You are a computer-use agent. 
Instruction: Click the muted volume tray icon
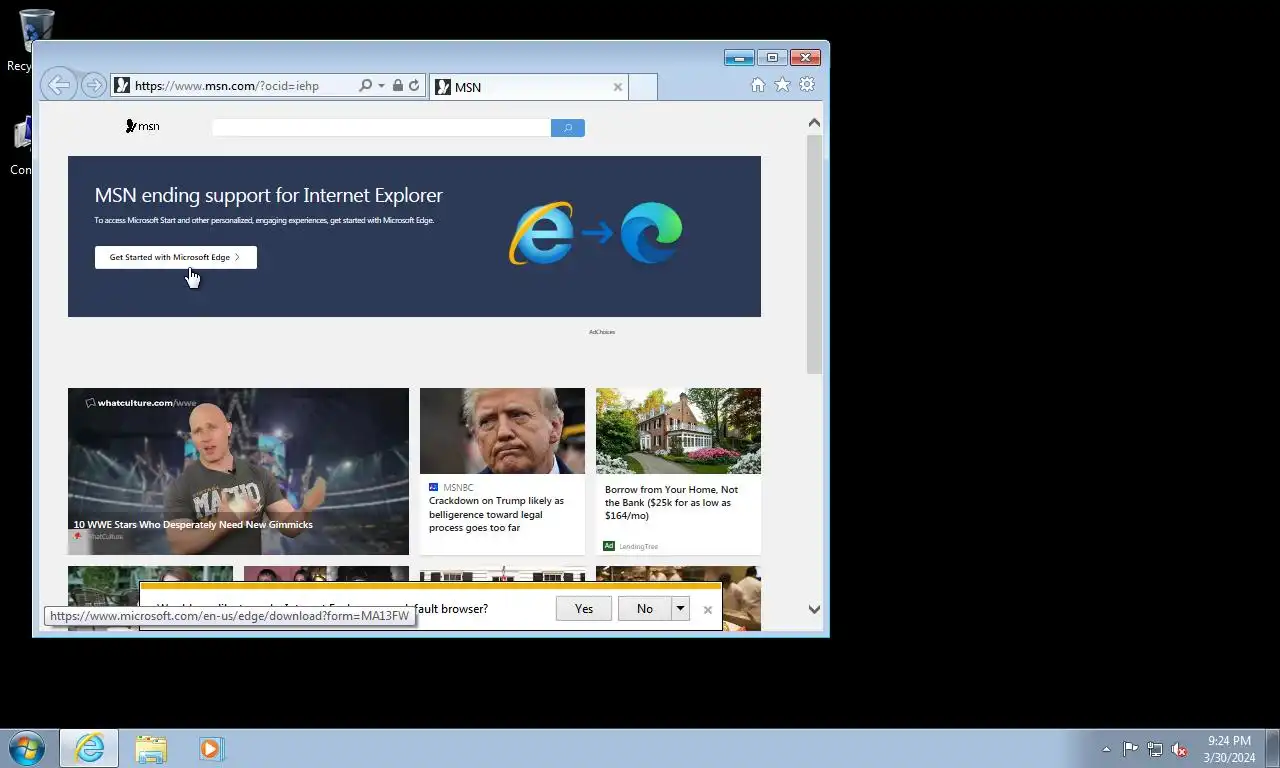pos(1179,749)
